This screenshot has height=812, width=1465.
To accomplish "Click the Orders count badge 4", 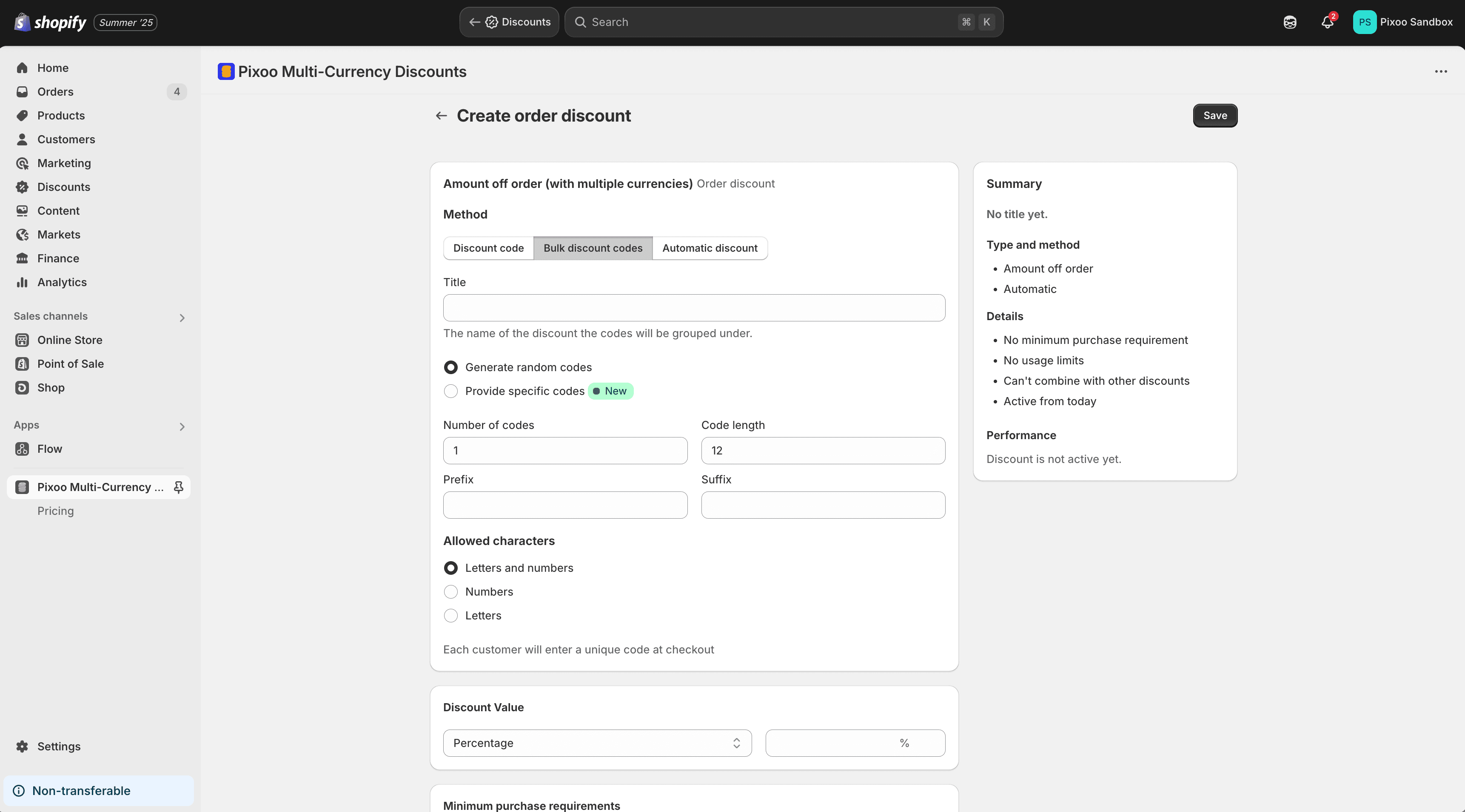I will click(177, 92).
